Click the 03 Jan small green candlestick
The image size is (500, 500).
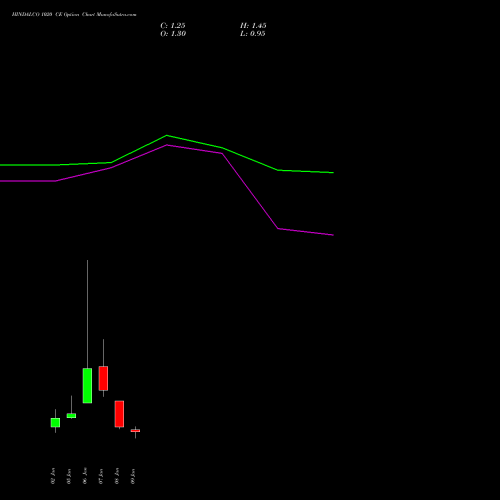71,415
